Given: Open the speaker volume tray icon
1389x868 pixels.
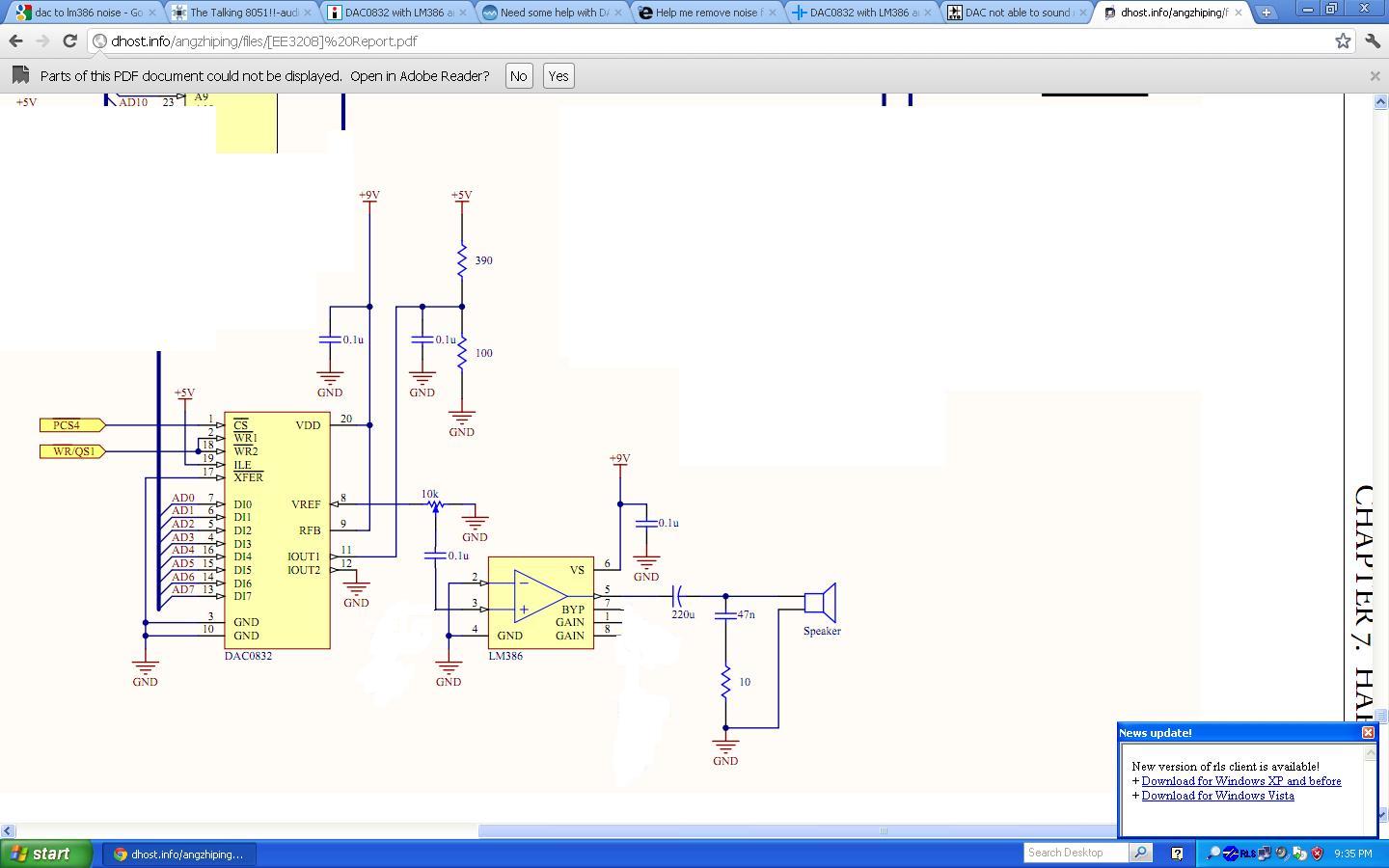Looking at the screenshot, I should tap(1282, 853).
